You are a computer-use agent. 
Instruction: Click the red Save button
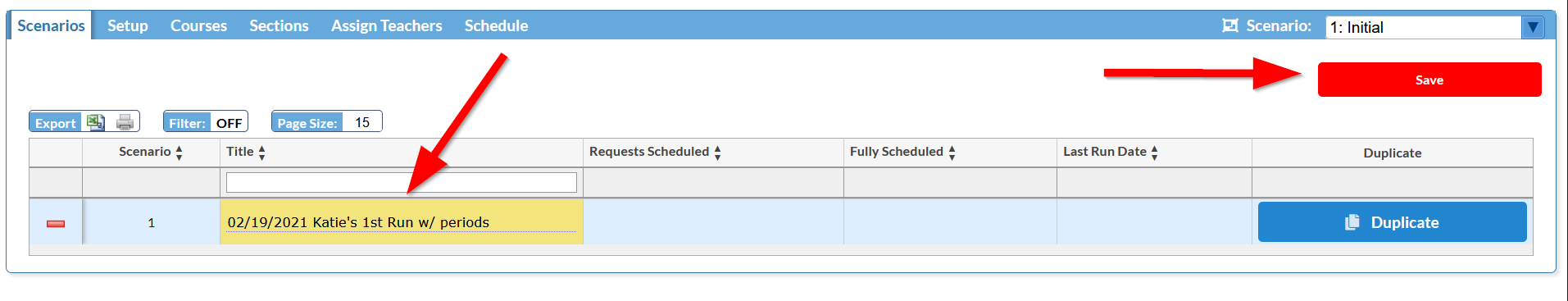(x=1429, y=80)
